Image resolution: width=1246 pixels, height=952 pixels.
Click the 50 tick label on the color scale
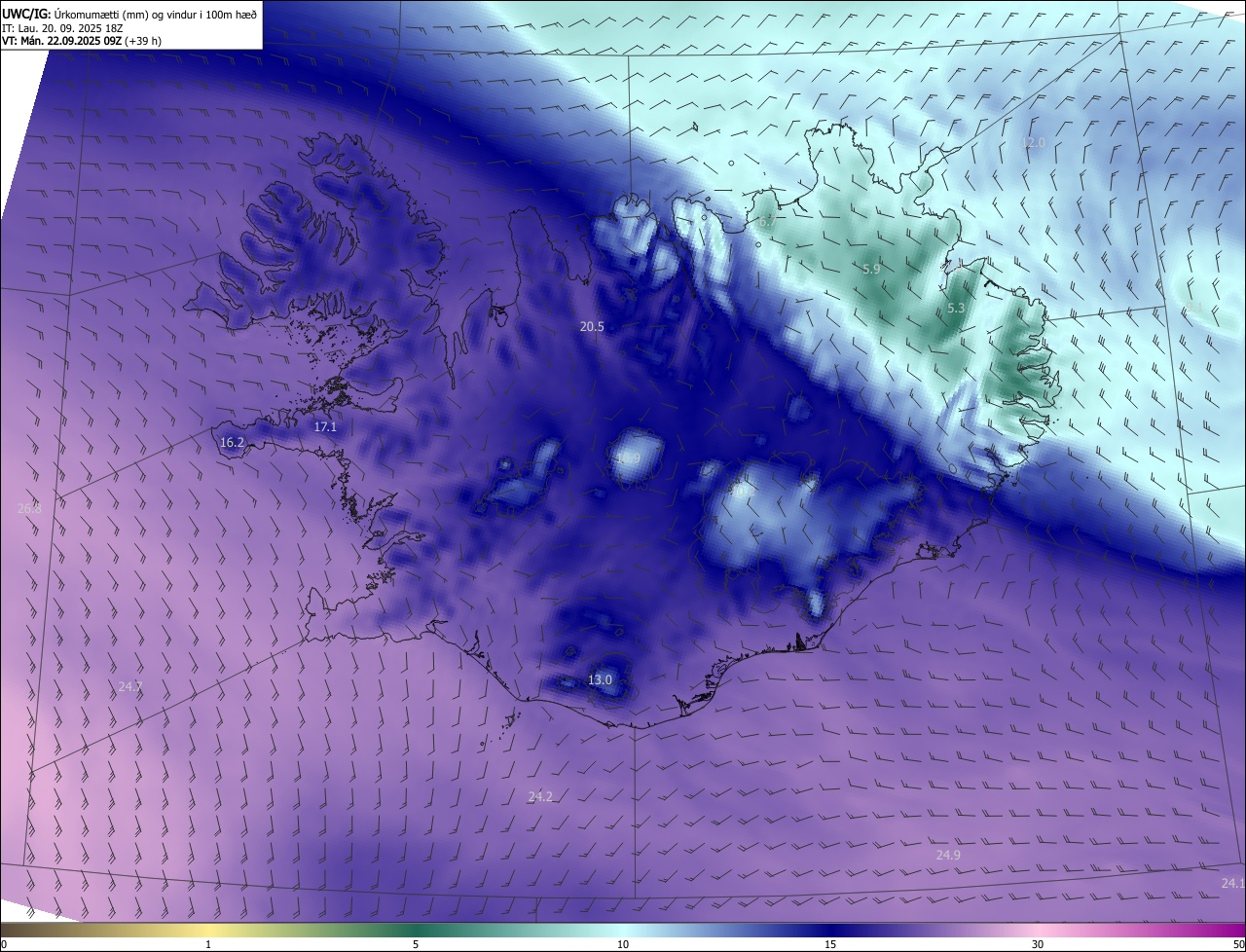1237,944
